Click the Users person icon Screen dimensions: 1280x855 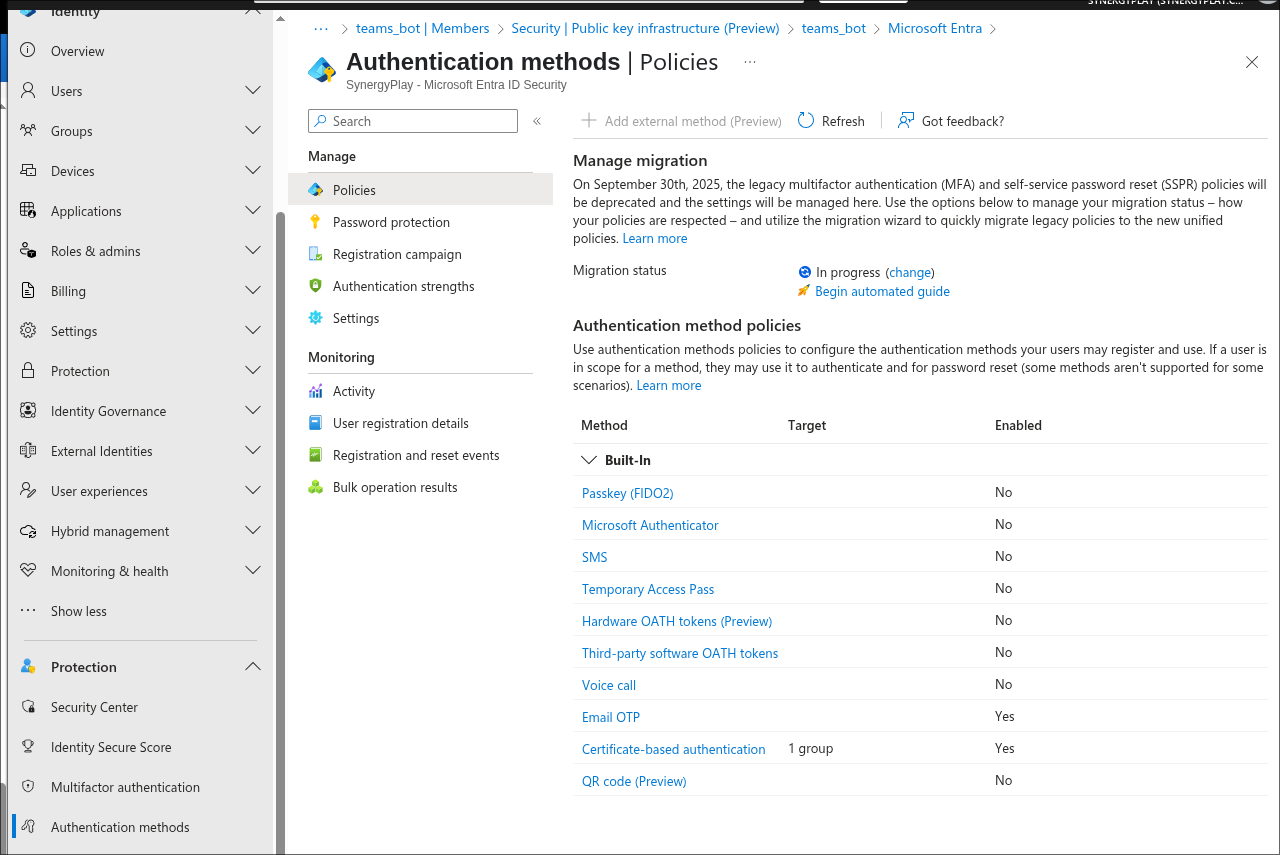(x=29, y=91)
